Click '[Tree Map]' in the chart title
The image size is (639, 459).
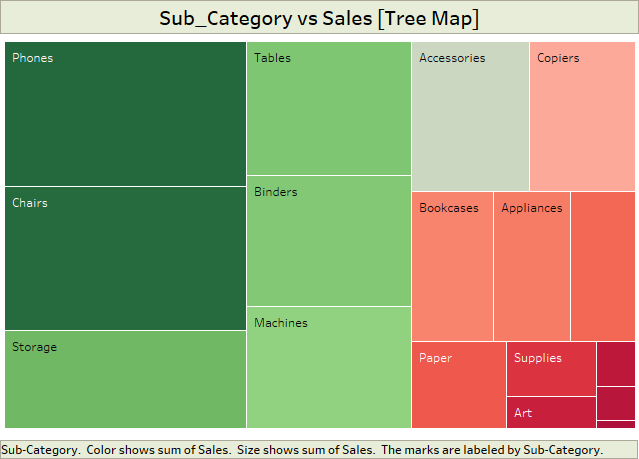tap(427, 19)
